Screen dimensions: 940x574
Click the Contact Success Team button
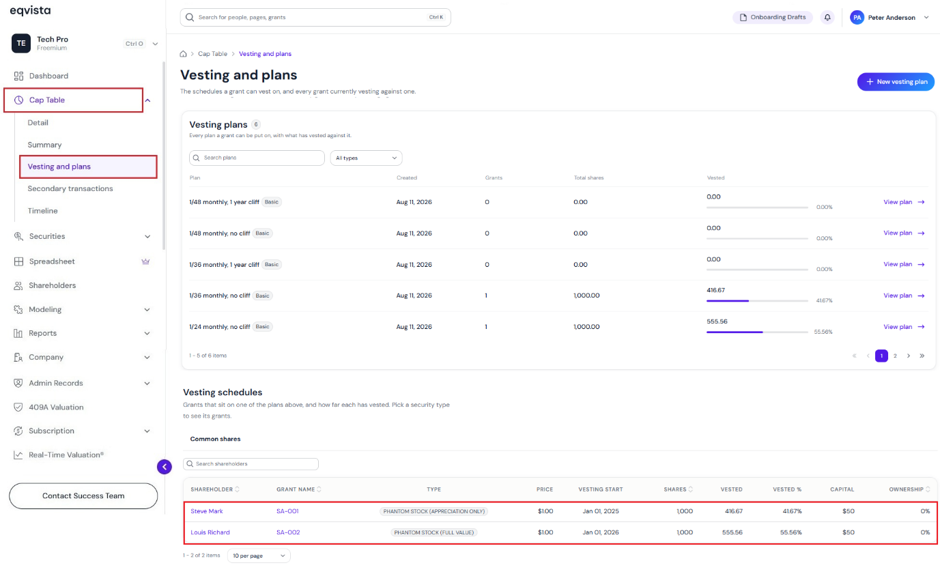click(83, 496)
